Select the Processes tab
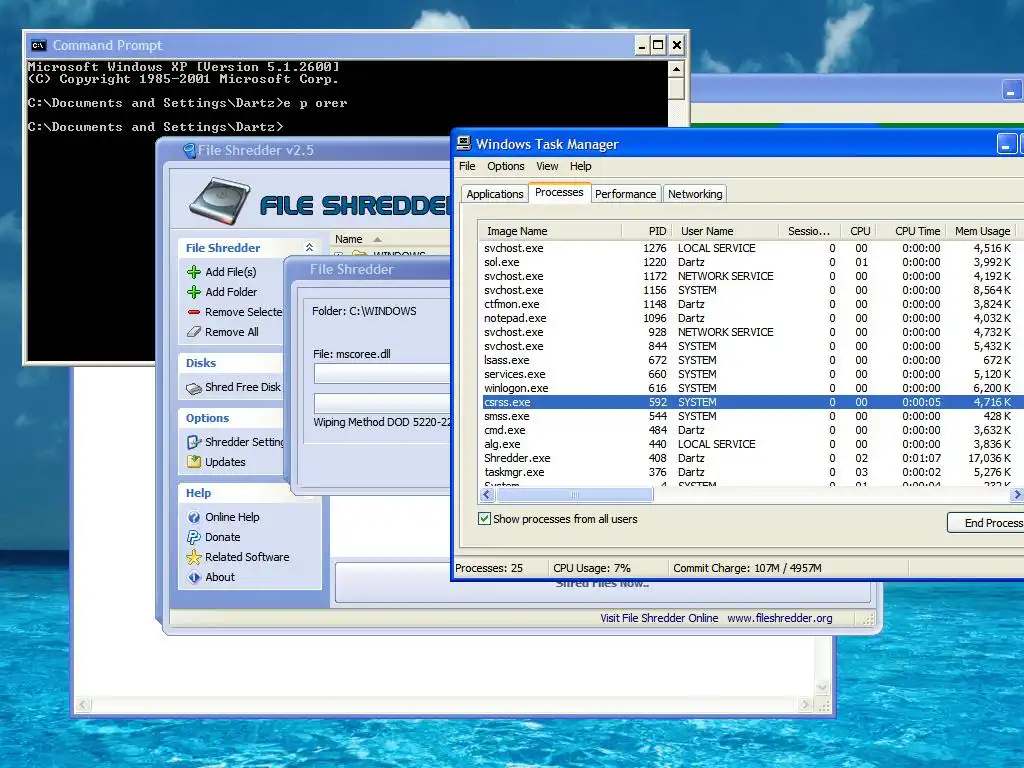Image resolution: width=1024 pixels, height=768 pixels. pyautogui.click(x=559, y=192)
